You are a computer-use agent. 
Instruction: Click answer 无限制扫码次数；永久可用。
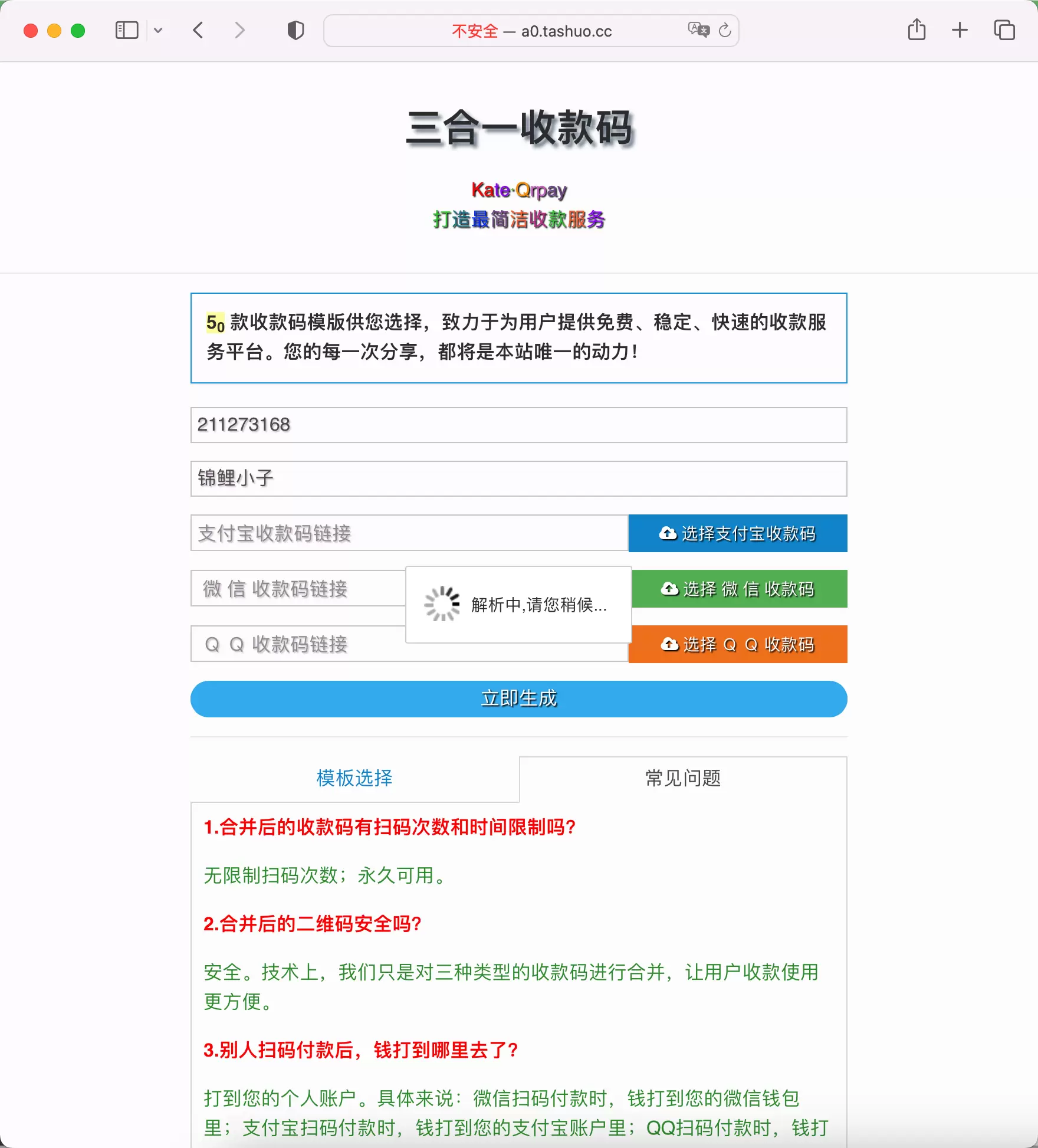(326, 875)
